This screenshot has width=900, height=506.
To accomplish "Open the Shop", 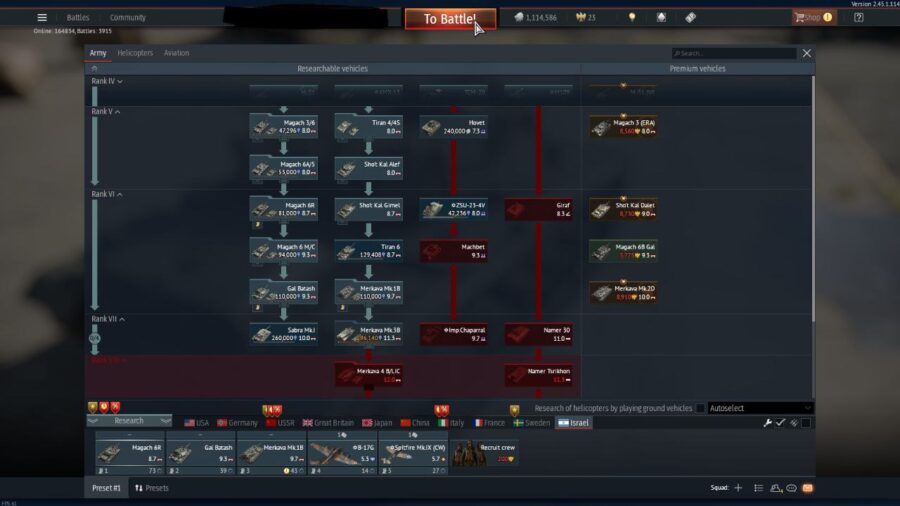I will click(813, 17).
